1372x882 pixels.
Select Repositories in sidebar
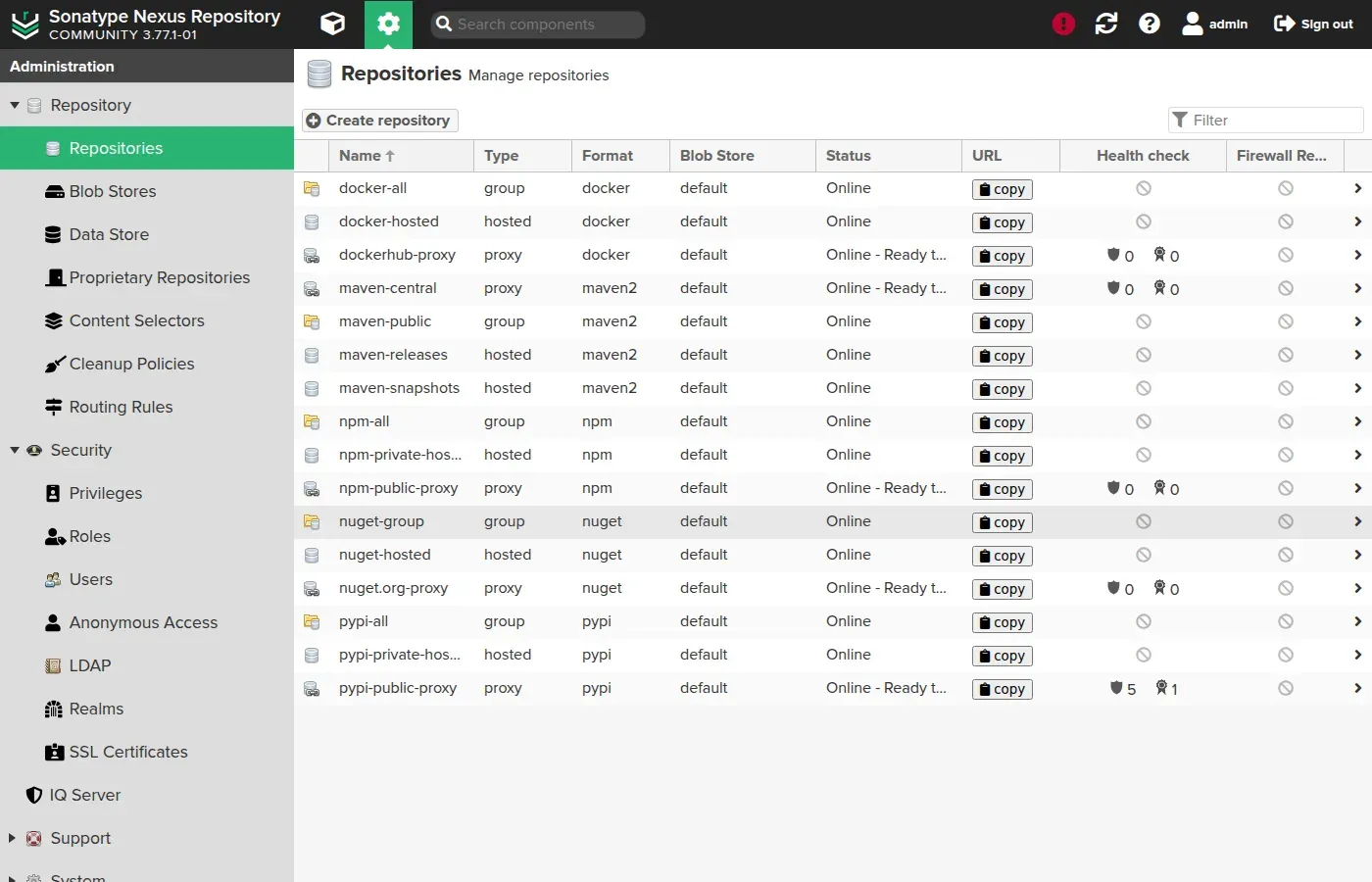point(147,148)
